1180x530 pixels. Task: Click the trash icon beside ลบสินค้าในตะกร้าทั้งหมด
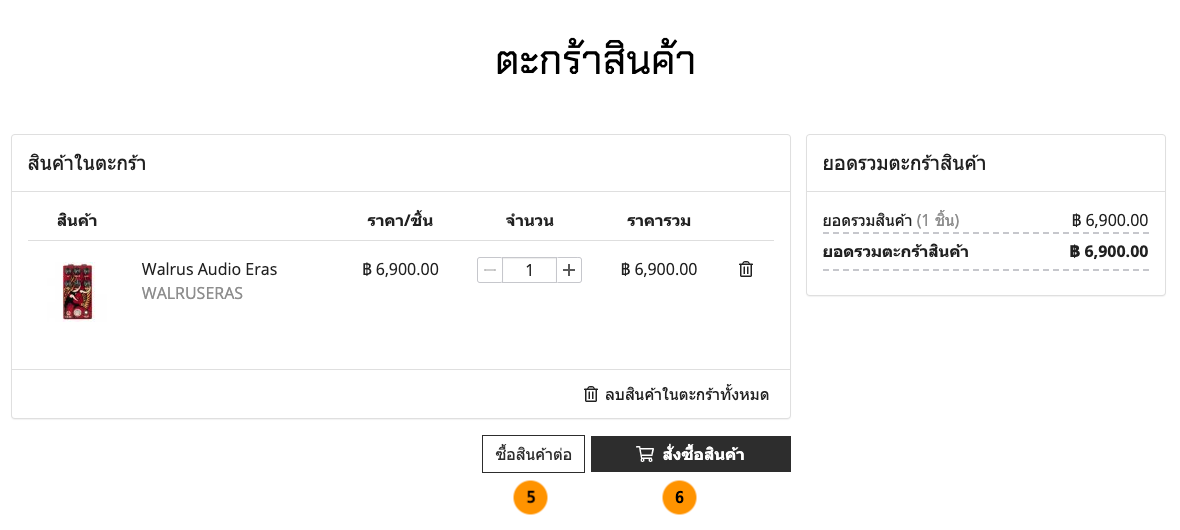[591, 394]
